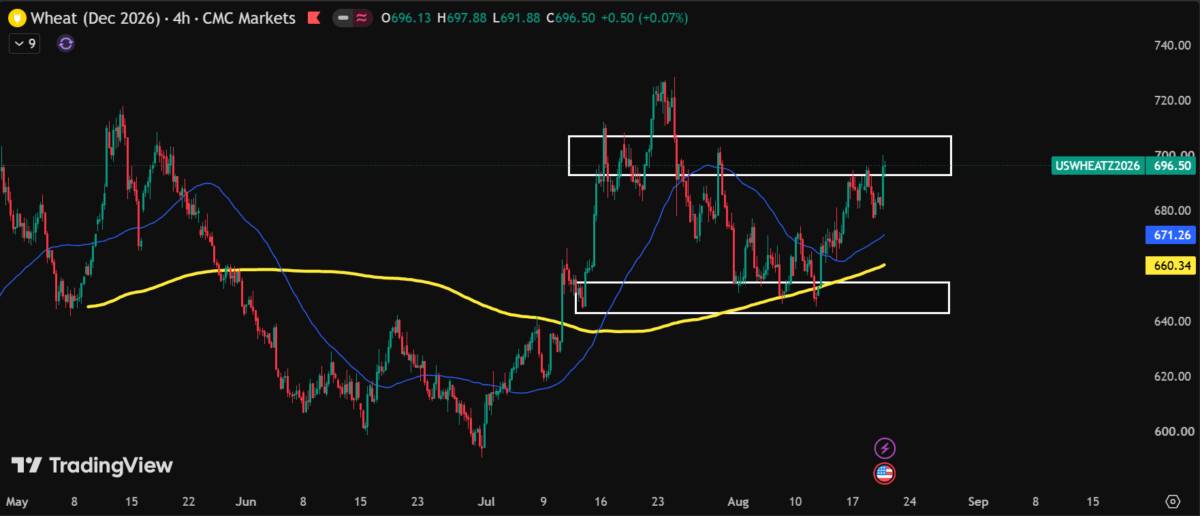The image size is (1200, 516).
Task: Click the Jul label on time axis
Action: point(487,500)
